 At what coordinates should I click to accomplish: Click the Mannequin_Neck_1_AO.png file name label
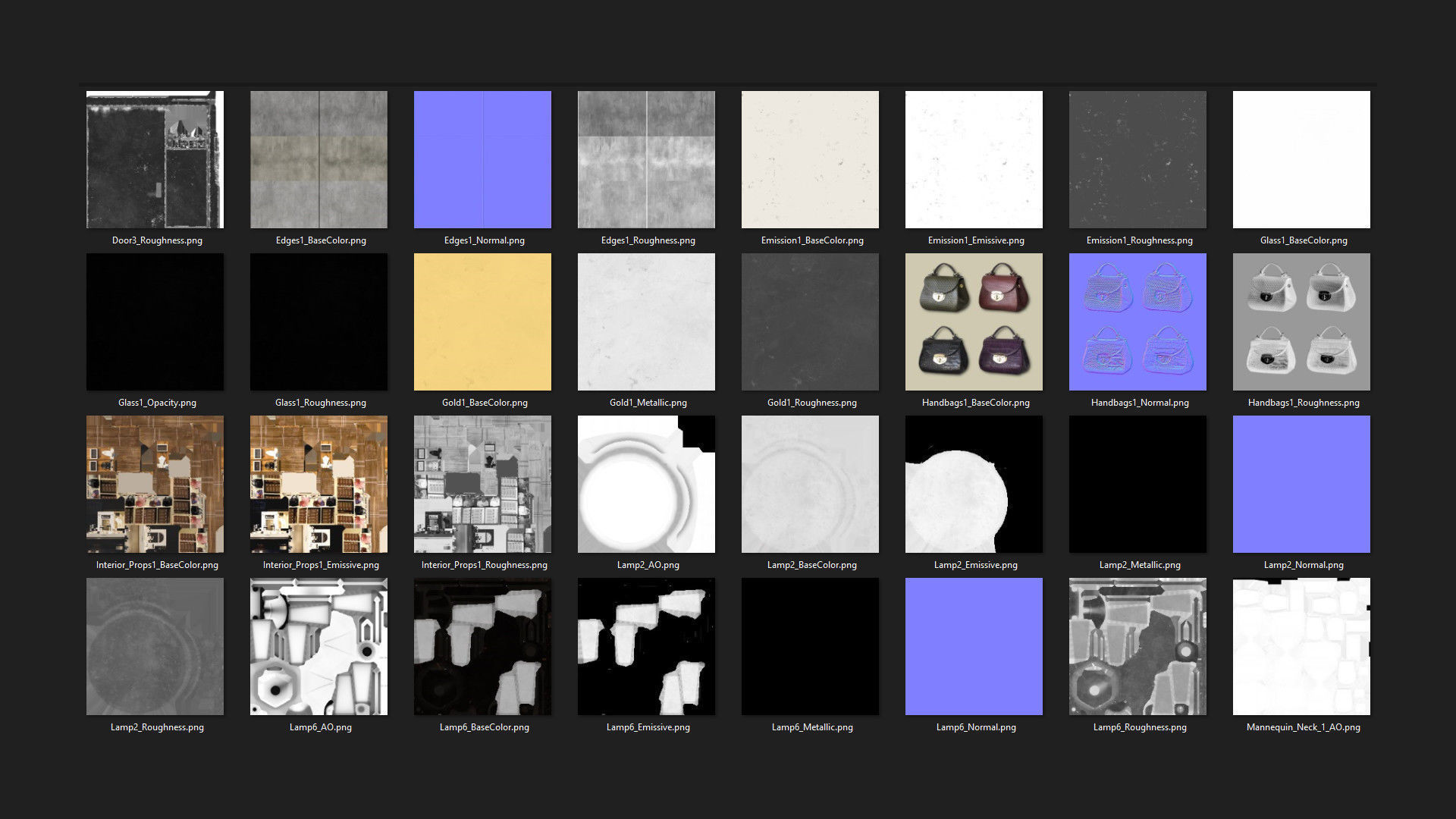[x=1303, y=727]
